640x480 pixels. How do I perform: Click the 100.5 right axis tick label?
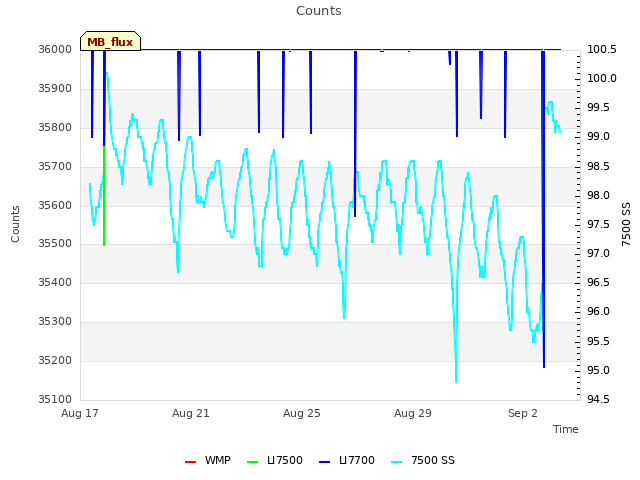pyautogui.click(x=602, y=49)
